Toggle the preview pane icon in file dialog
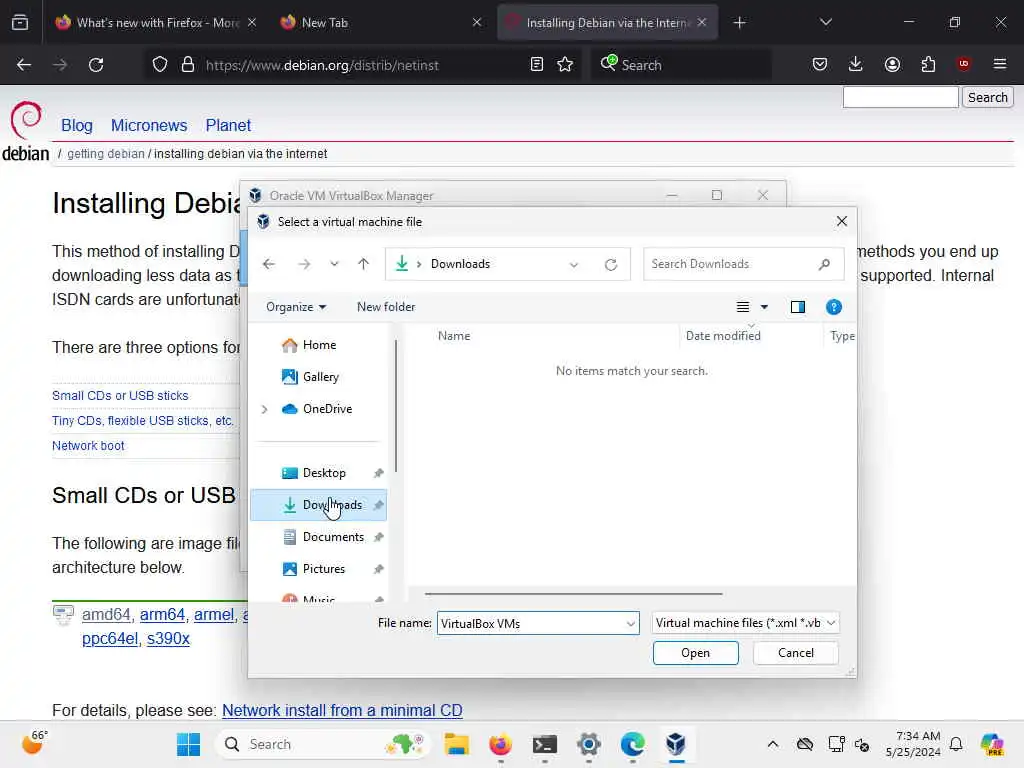Screen dimensions: 1024x768 [x=797, y=307]
